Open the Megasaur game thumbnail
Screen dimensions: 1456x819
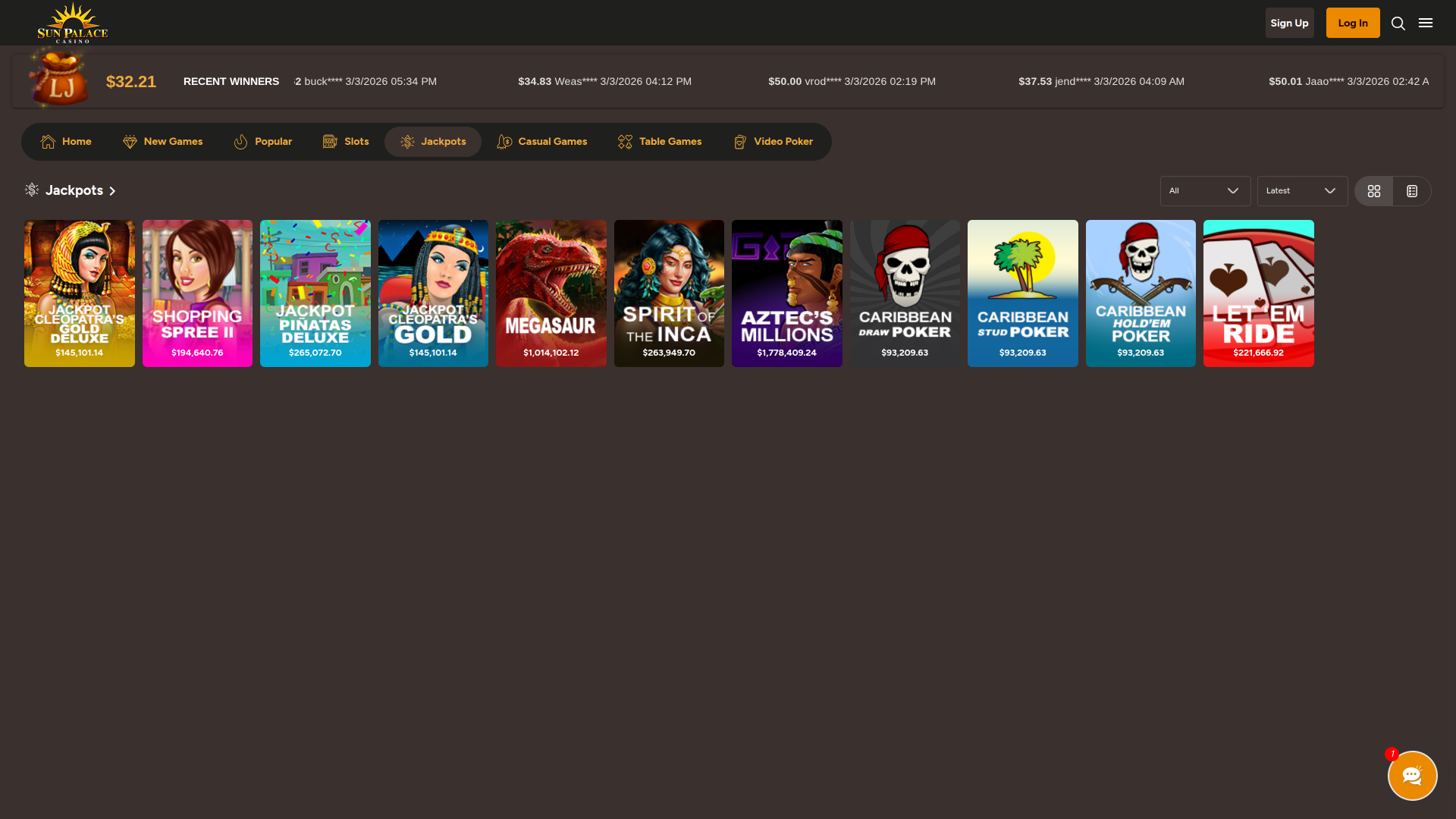click(551, 293)
